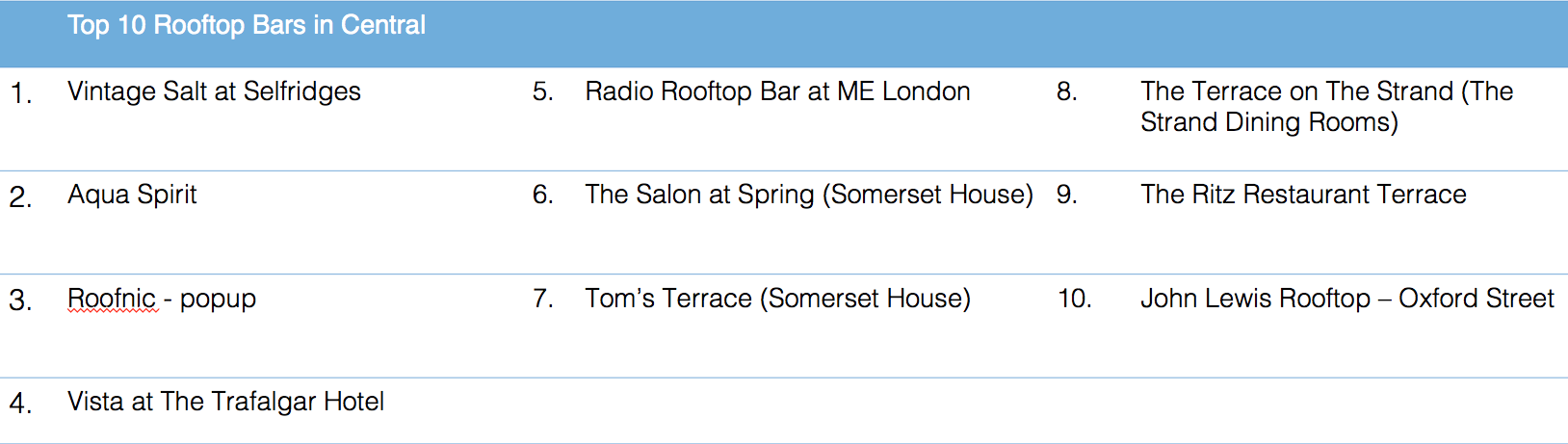Click the list number '8.'
The height and width of the screenshot is (444, 1568).
1066,91
